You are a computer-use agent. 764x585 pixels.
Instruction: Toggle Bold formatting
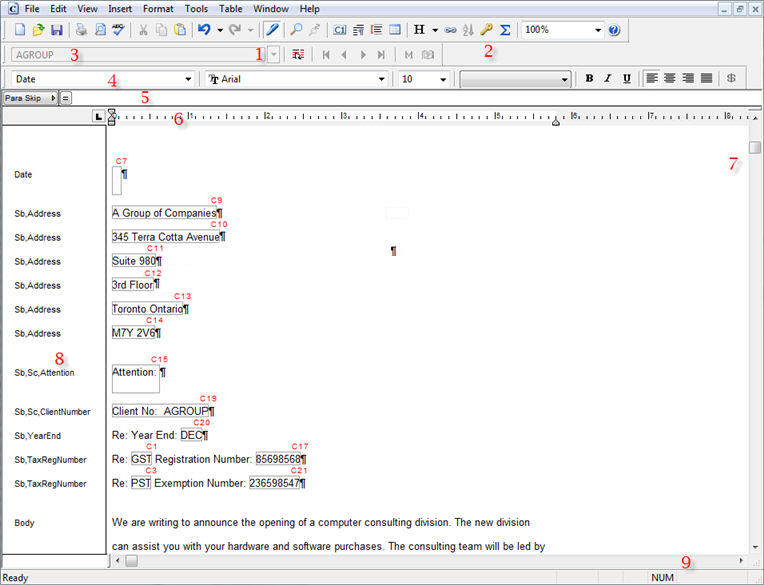click(x=589, y=78)
